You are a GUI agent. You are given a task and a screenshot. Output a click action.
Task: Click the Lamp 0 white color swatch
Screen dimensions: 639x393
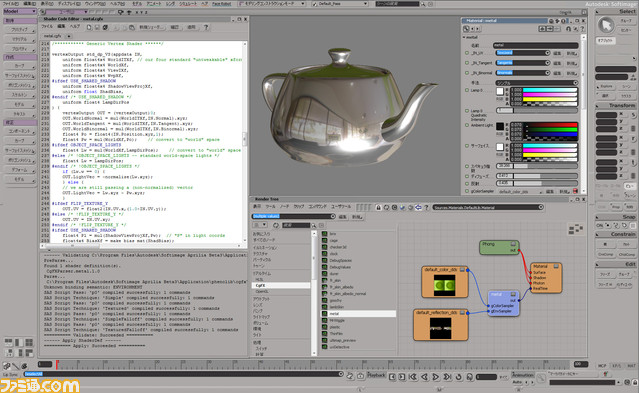(500, 91)
